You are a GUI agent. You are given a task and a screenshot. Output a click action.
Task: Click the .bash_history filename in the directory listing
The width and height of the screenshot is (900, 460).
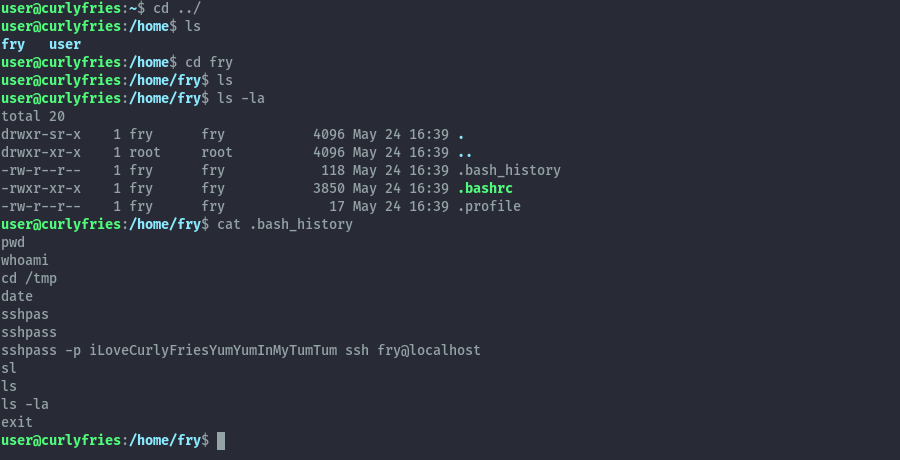(509, 170)
